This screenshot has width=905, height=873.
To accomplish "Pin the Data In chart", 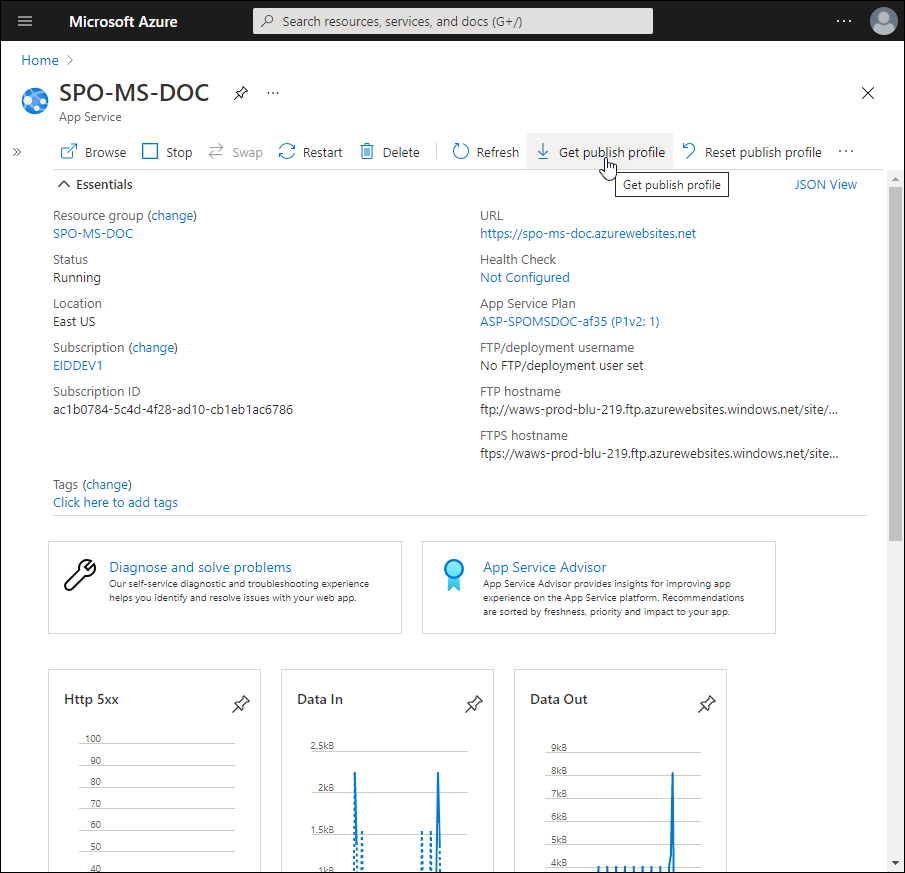I will (x=473, y=705).
